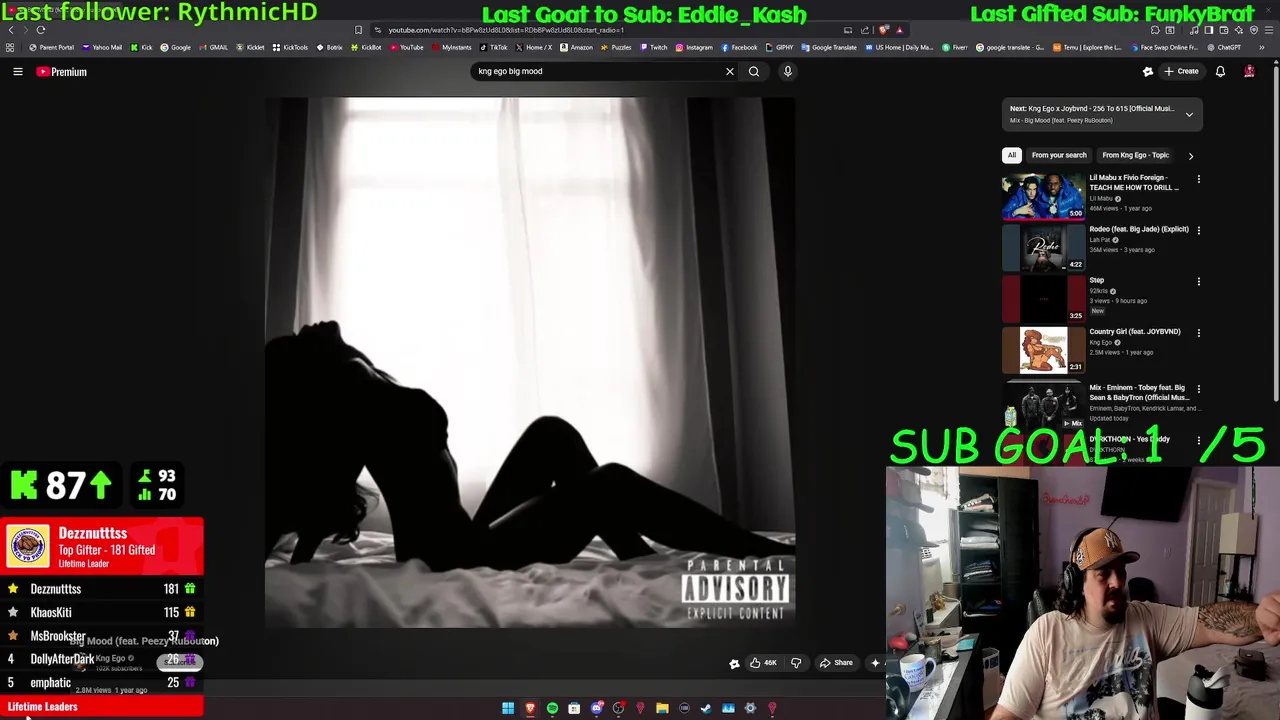Open options menu for Eminem mix
The width and height of the screenshot is (1280, 720).
1199,388
